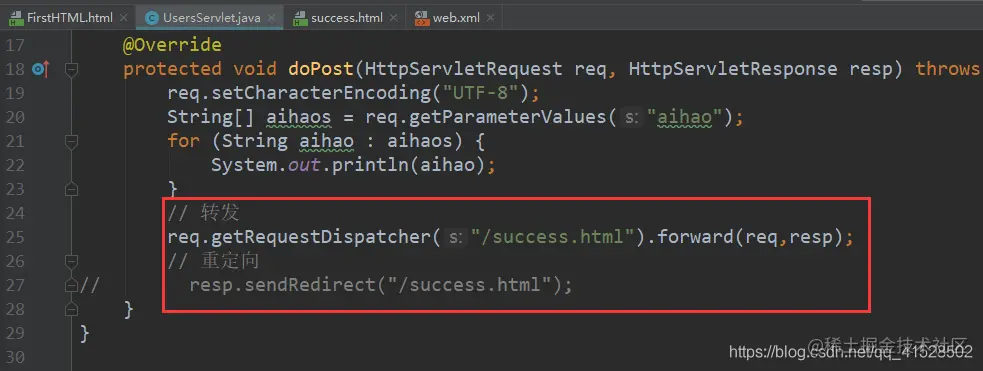This screenshot has width=983, height=371.
Task: Close the success.html tab
Action: (x=393, y=18)
